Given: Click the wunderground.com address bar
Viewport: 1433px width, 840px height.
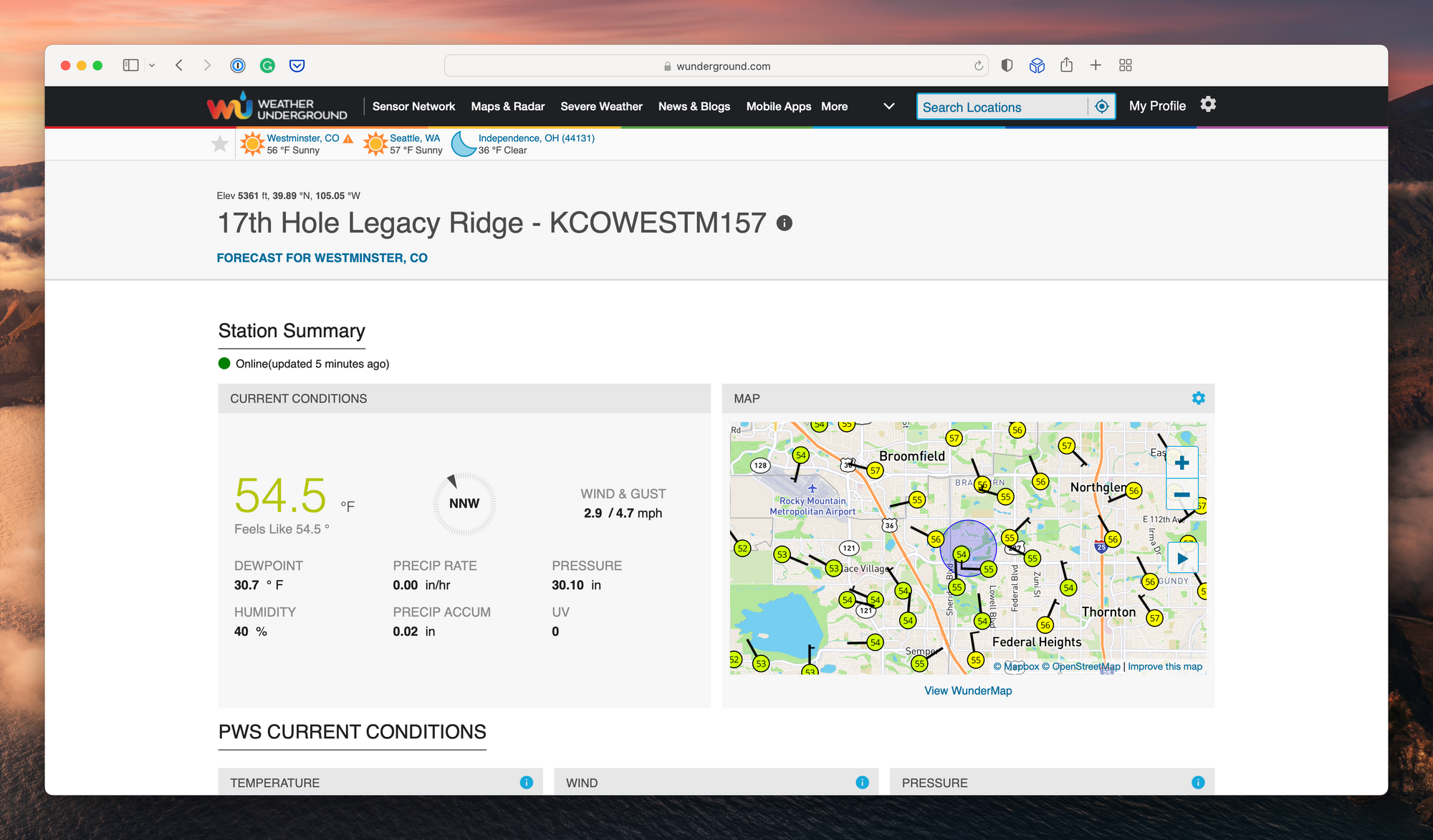Looking at the screenshot, I should point(716,66).
